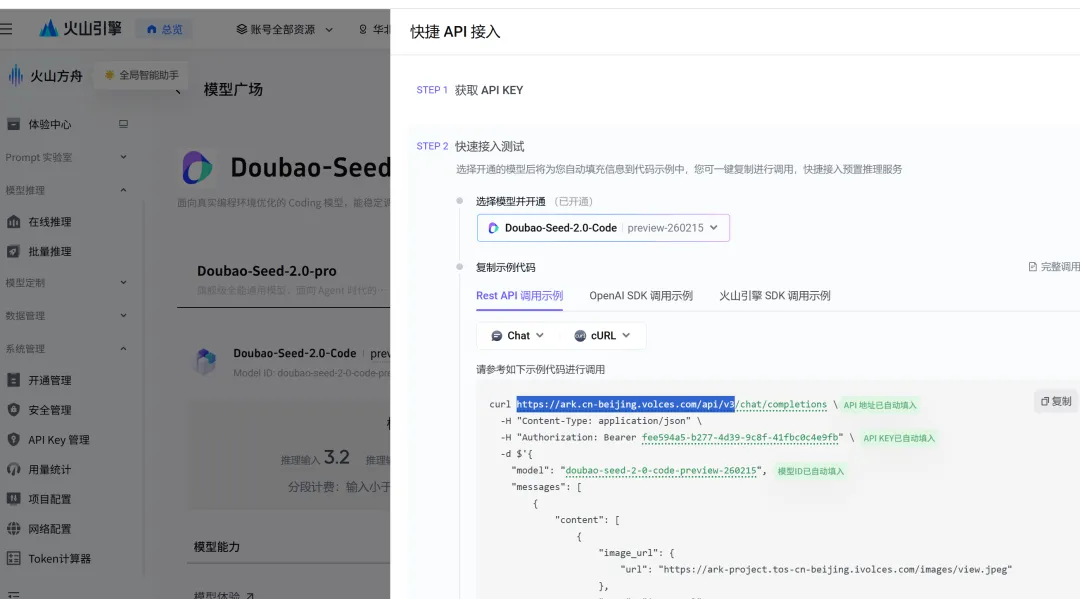Open the cURL language dropdown

[603, 336]
